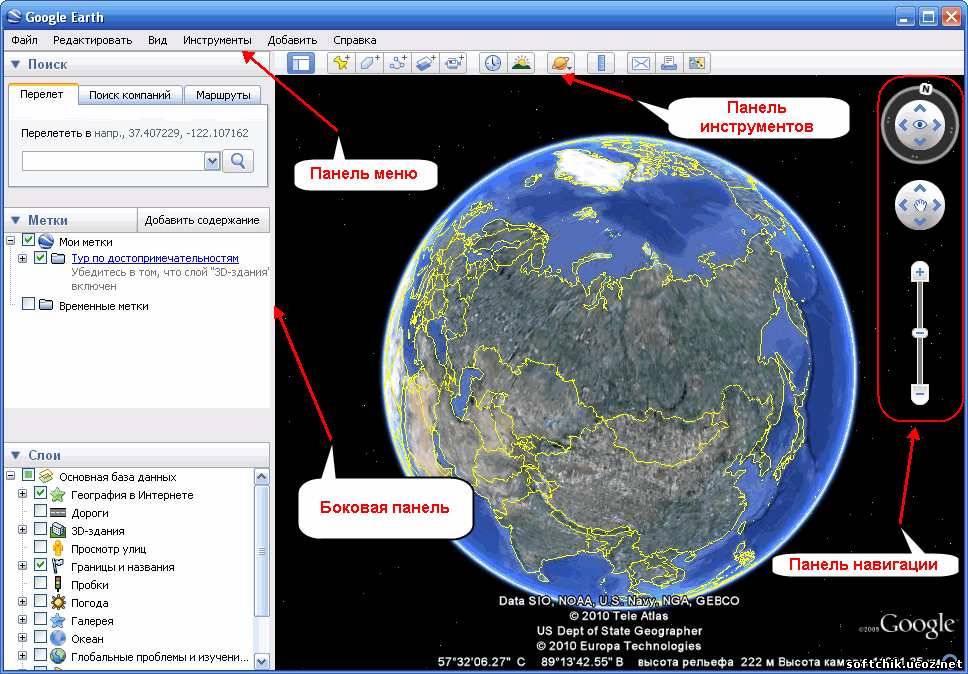
Task: Open the Справка menu
Action: click(x=355, y=40)
